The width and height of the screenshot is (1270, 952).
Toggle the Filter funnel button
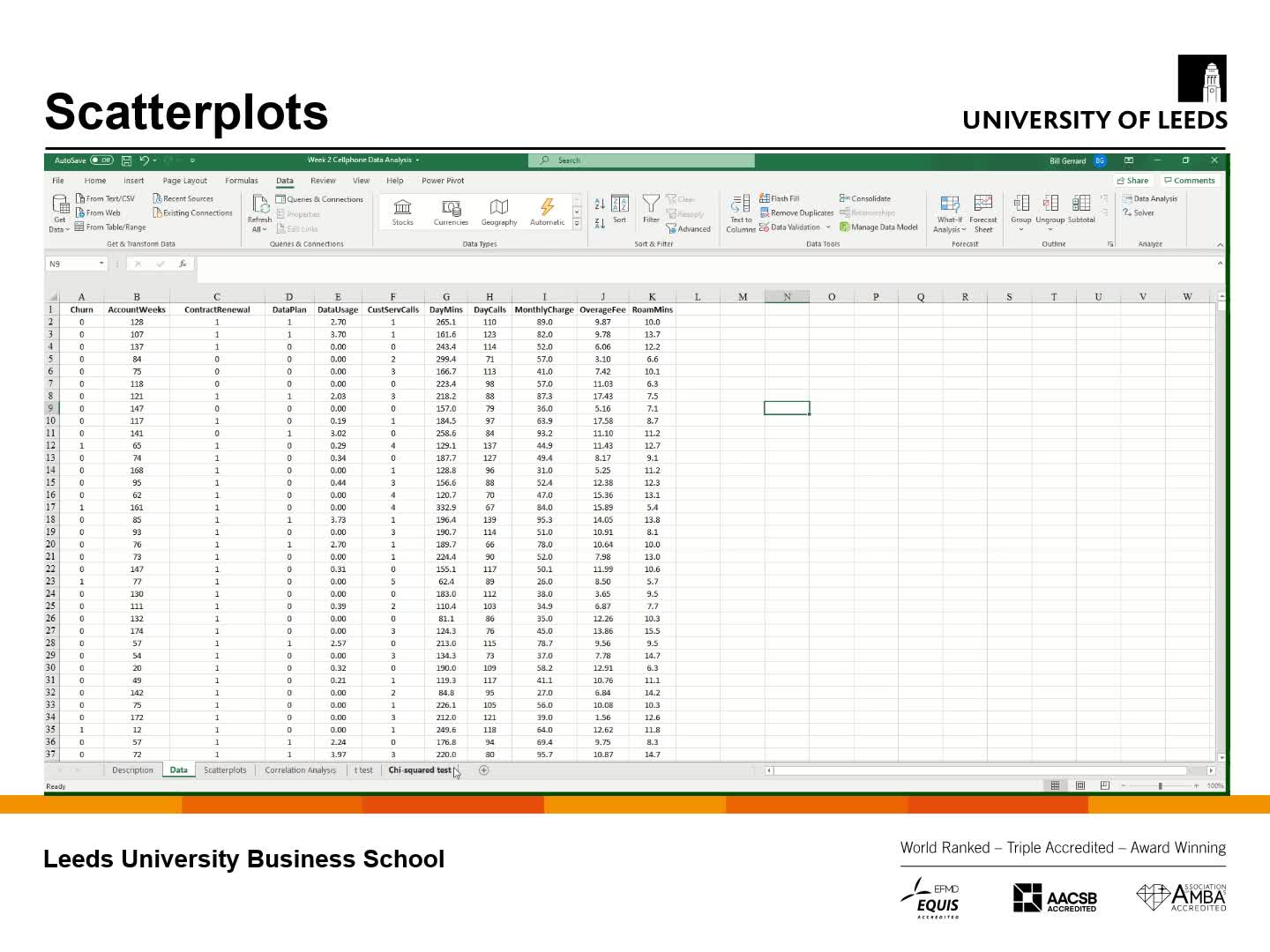coord(651,210)
